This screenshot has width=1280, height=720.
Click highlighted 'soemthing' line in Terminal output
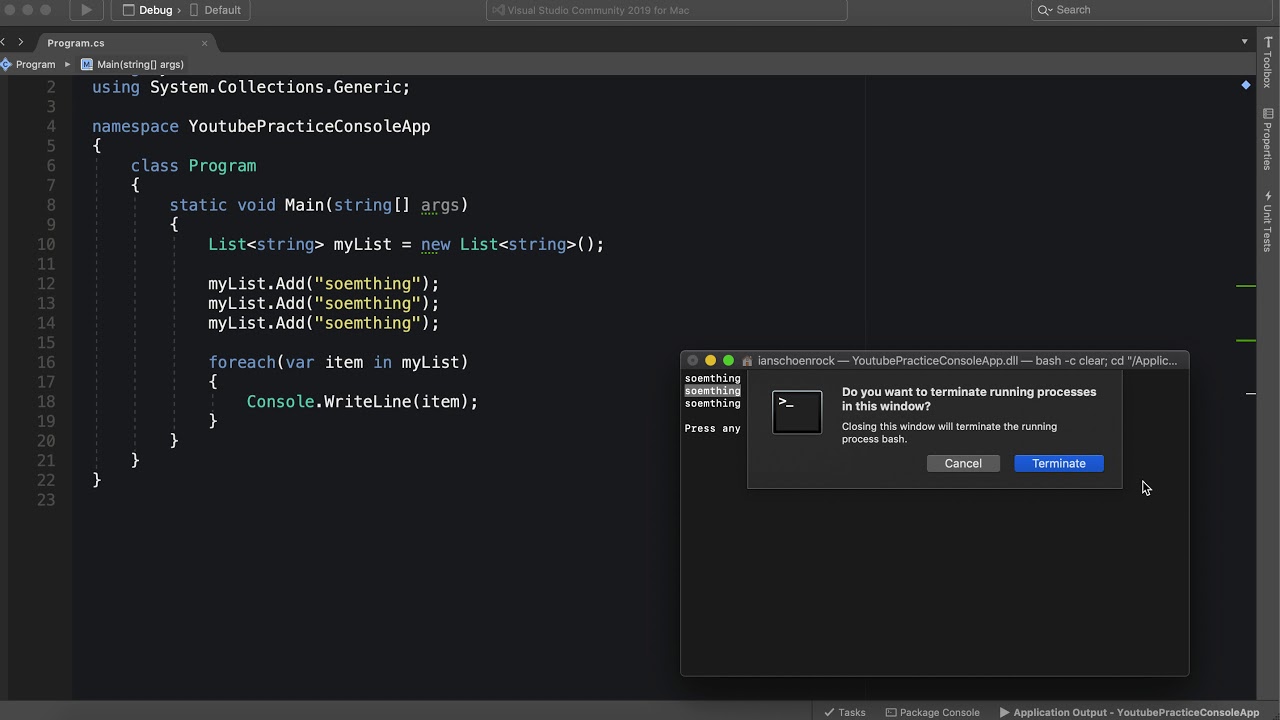(712, 391)
